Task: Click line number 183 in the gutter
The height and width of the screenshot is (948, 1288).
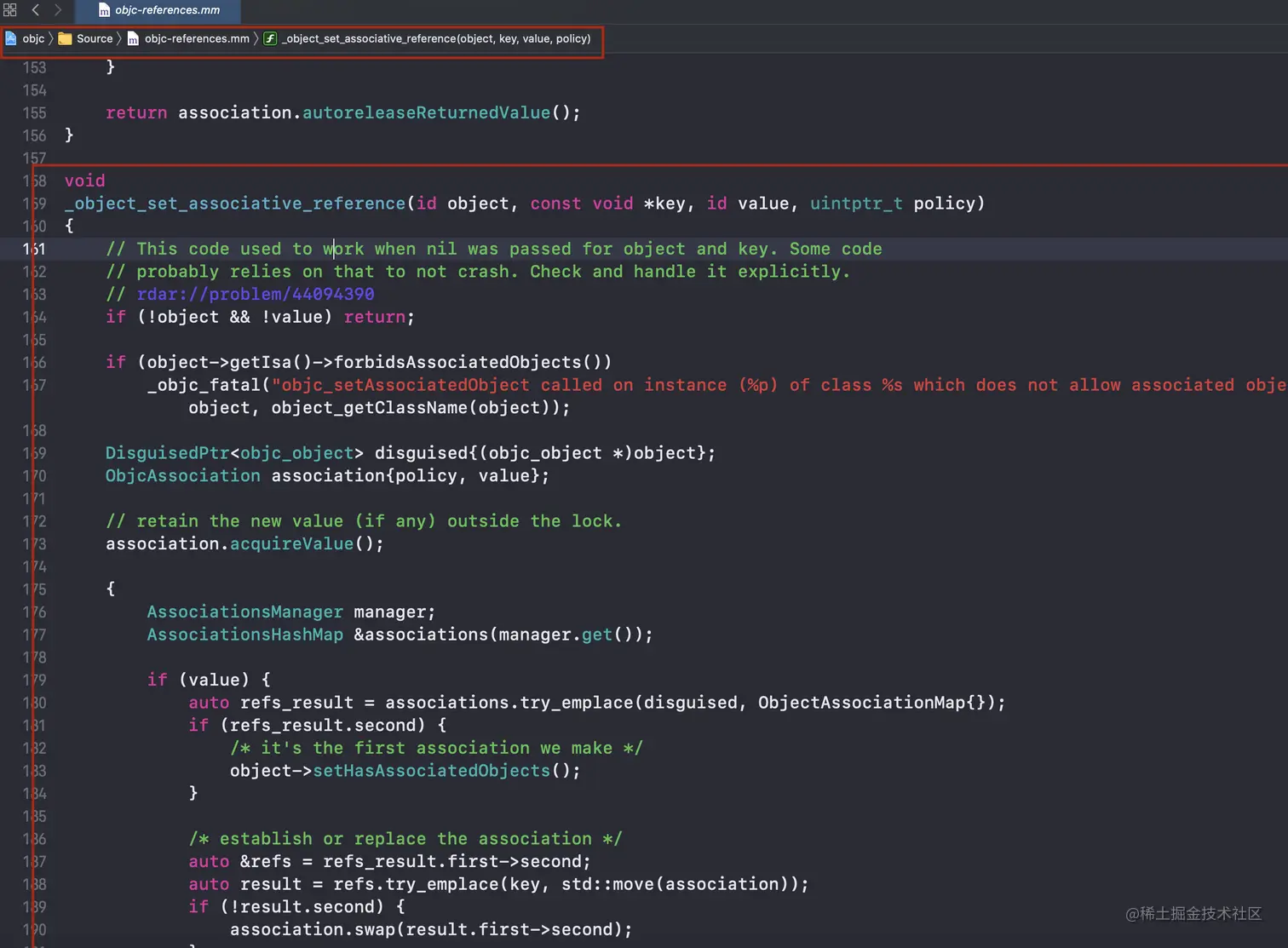Action: [34, 771]
